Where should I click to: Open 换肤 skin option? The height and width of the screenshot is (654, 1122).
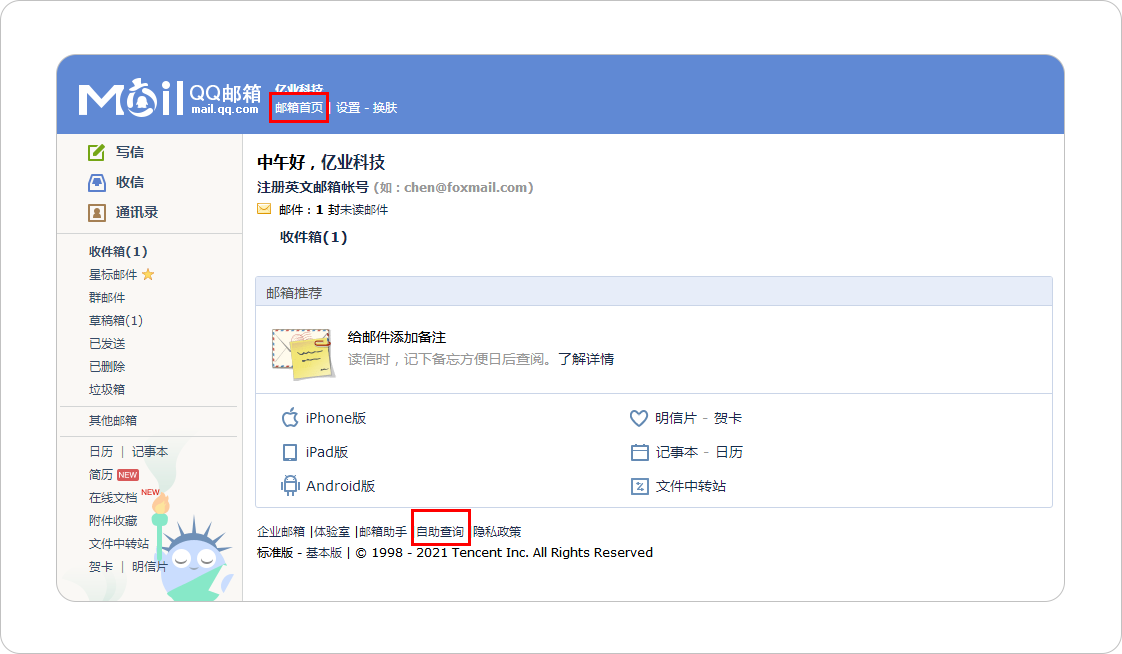[385, 107]
